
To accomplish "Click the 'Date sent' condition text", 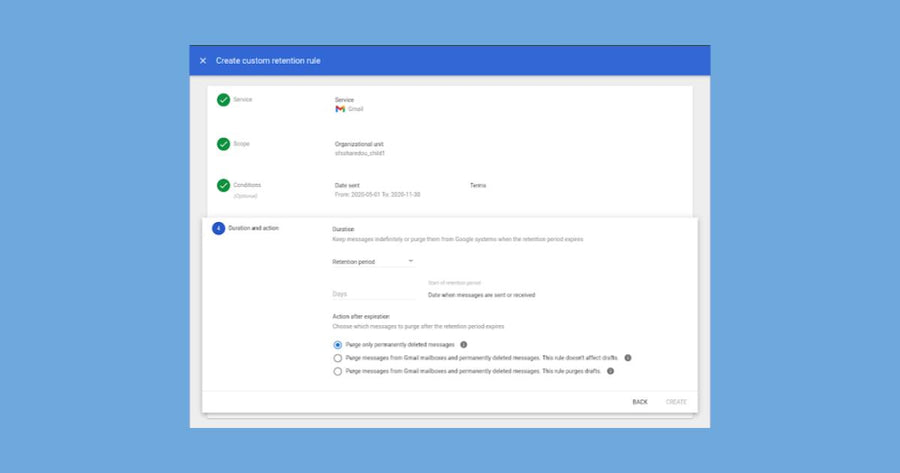I will (x=347, y=185).
